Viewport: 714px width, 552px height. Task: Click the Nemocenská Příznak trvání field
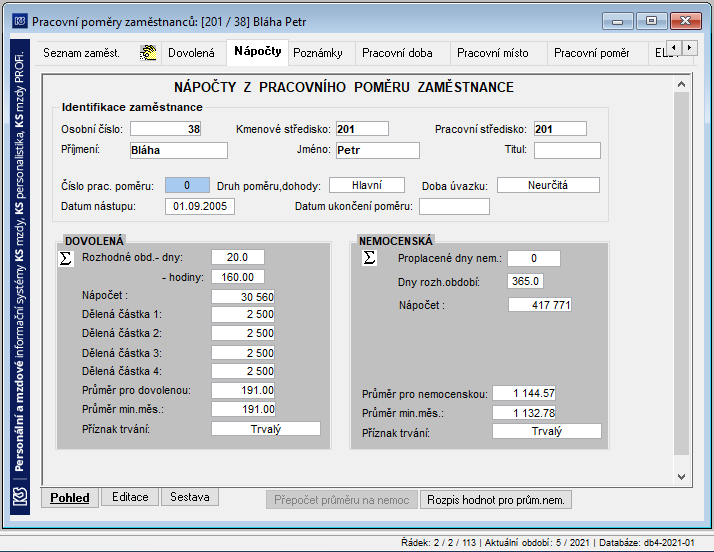click(546, 431)
